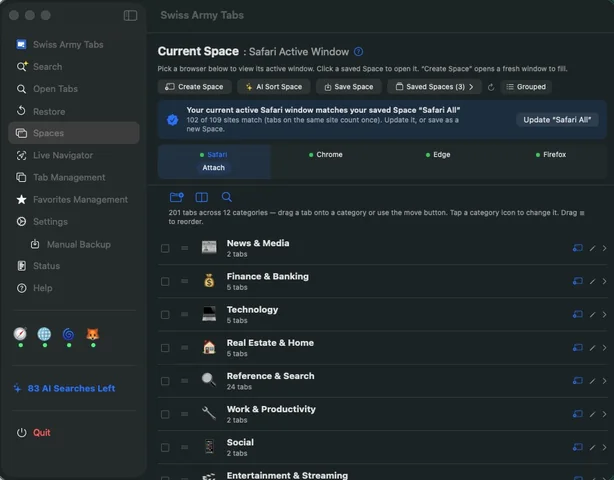Open Live Navigator in the sidebar
Screen dimensions: 614x480
pos(74,155)
